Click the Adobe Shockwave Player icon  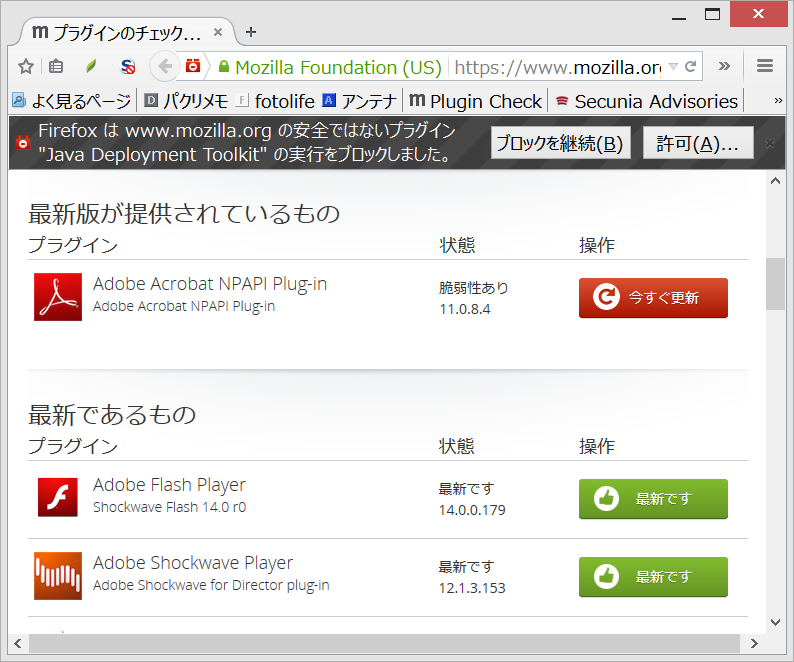(58, 575)
